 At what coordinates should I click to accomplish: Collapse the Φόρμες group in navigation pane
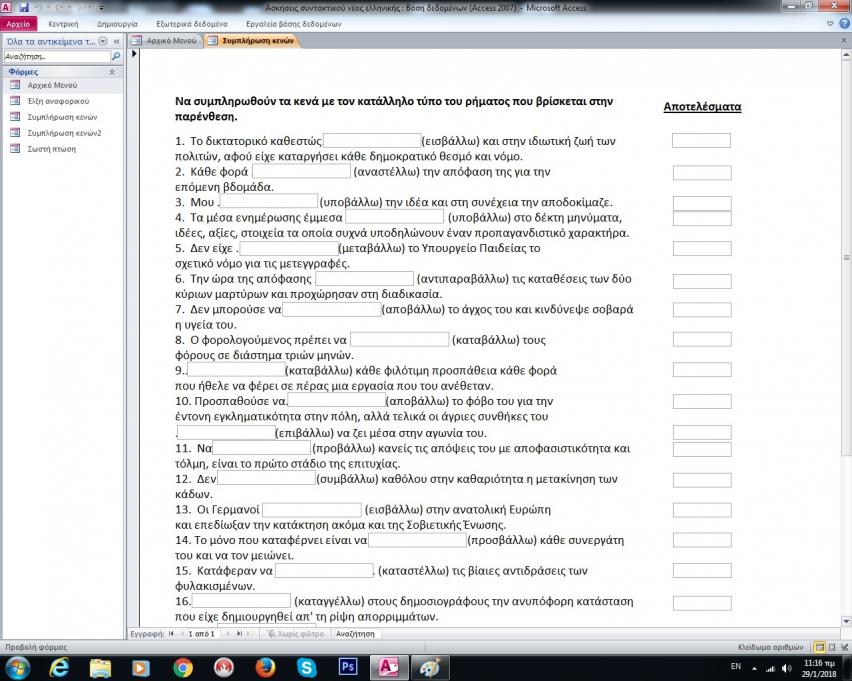click(x=112, y=72)
